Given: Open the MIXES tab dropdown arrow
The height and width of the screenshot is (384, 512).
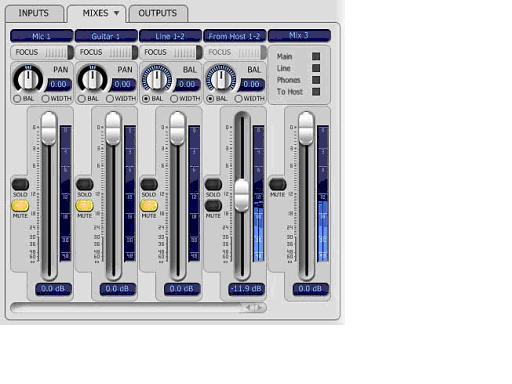Looking at the screenshot, I should 116,13.
